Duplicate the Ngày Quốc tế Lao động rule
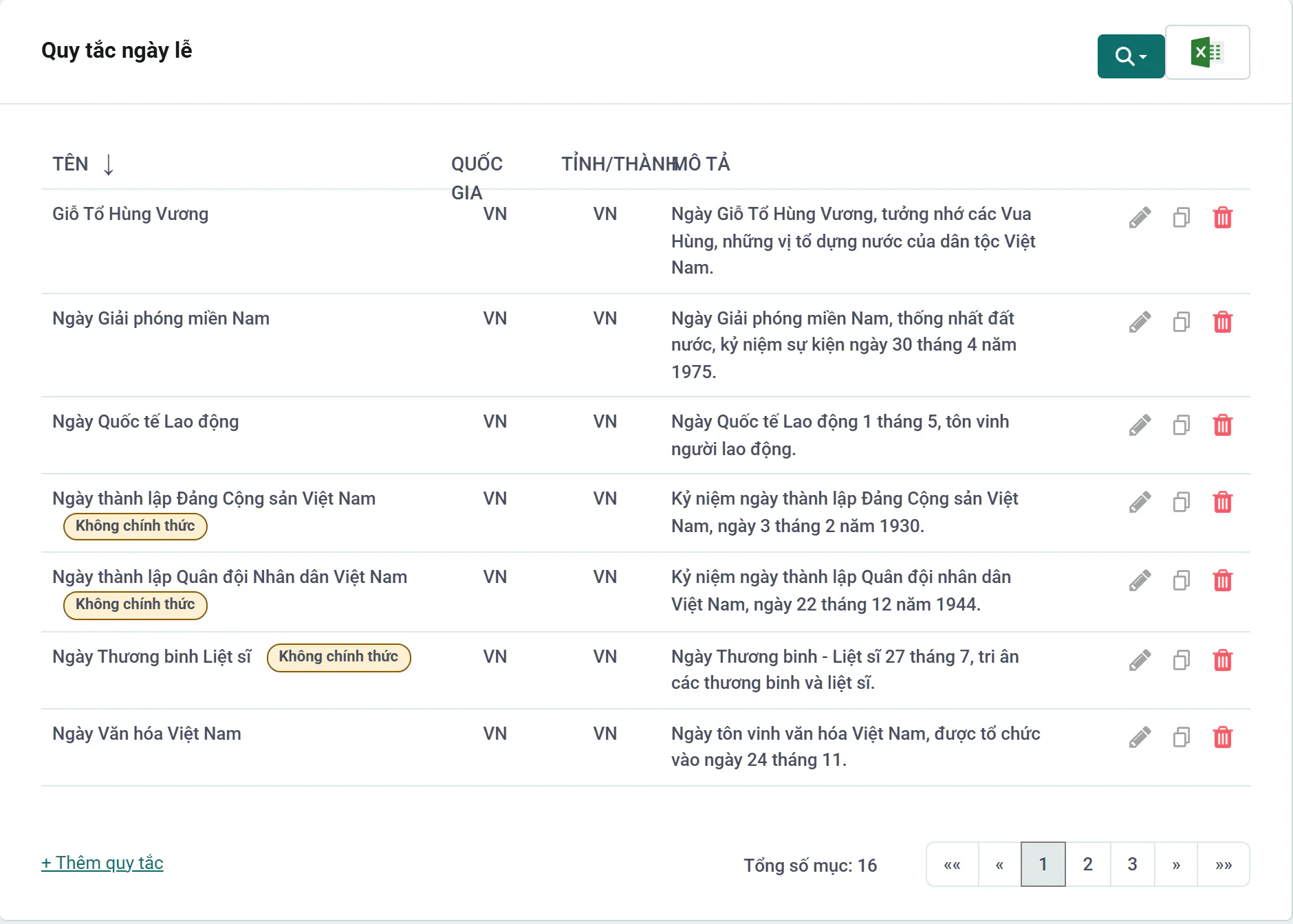Image resolution: width=1293 pixels, height=924 pixels. (1182, 426)
